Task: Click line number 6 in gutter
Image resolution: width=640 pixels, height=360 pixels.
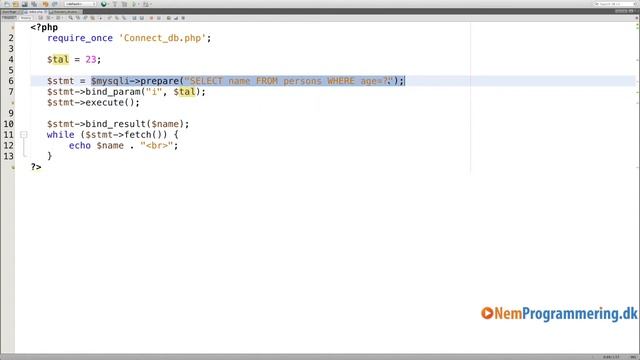Action: coord(11,81)
